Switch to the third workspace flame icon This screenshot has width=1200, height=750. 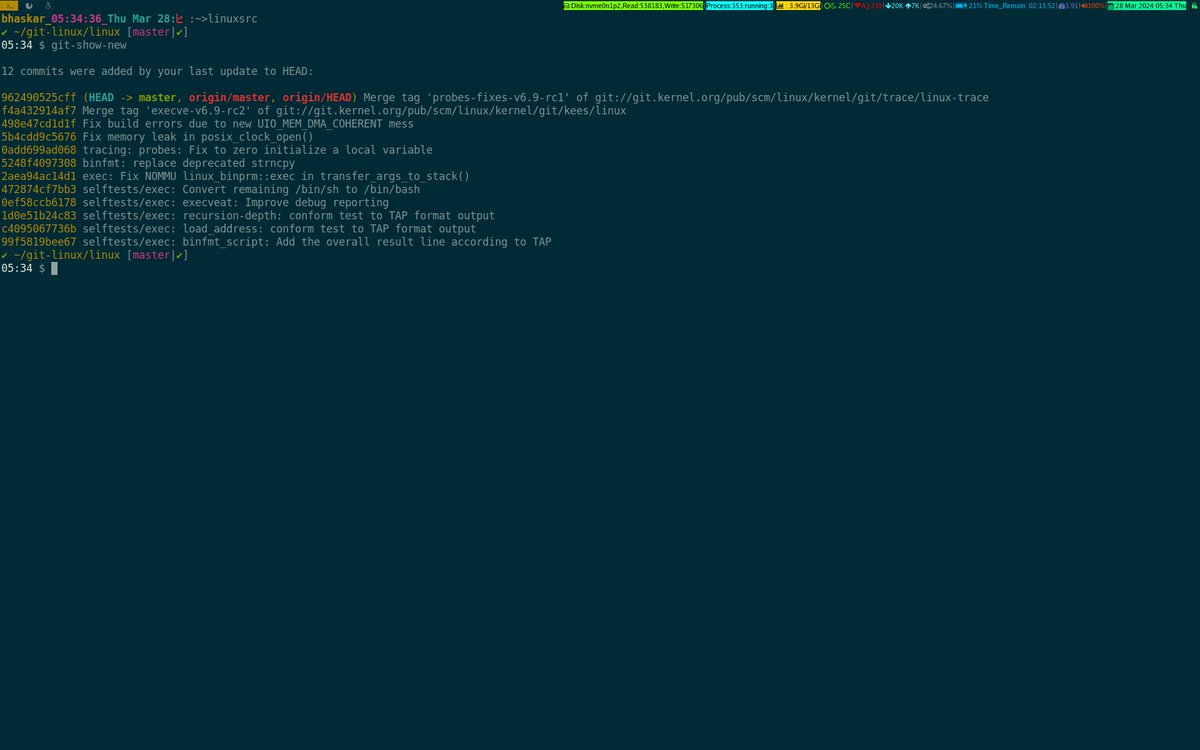point(47,6)
